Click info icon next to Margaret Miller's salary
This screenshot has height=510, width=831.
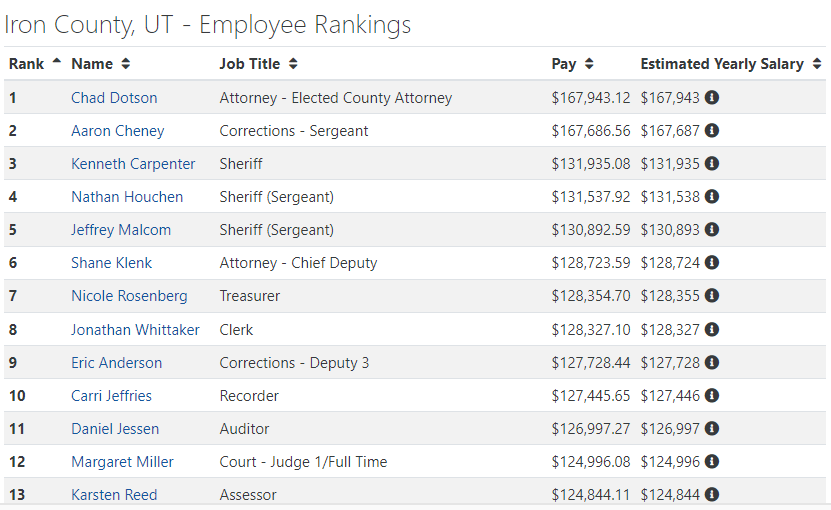[x=712, y=462]
